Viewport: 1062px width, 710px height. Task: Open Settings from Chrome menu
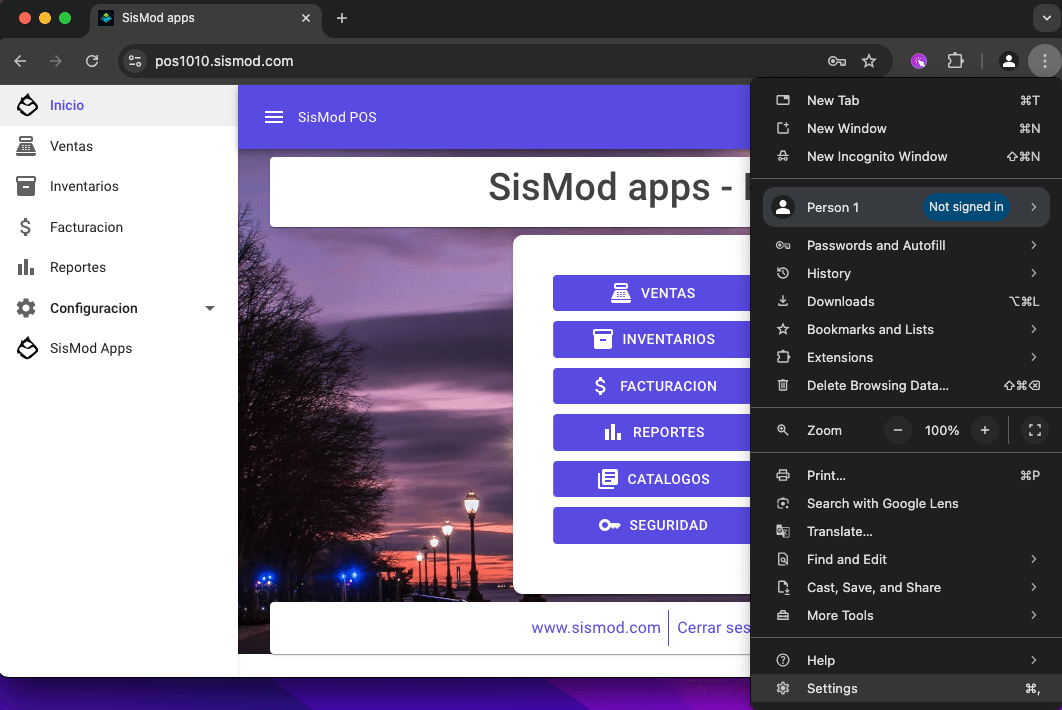(906, 688)
